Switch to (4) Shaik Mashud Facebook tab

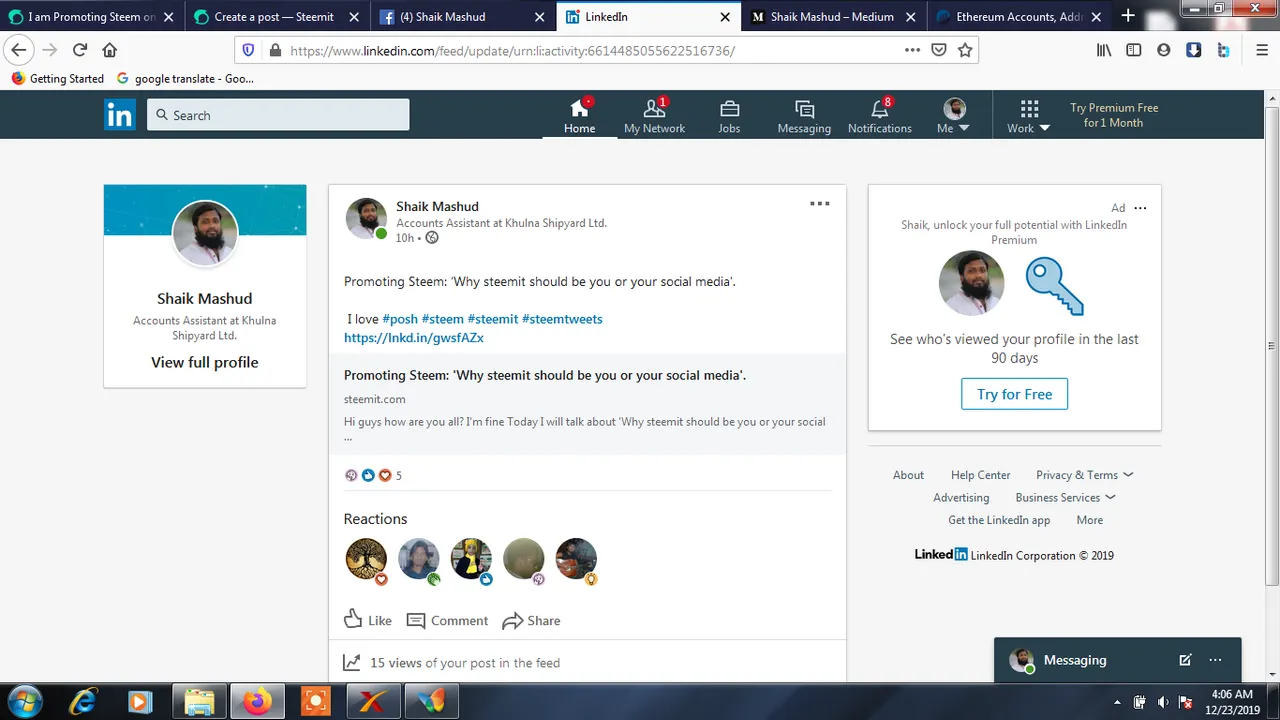tap(455, 17)
